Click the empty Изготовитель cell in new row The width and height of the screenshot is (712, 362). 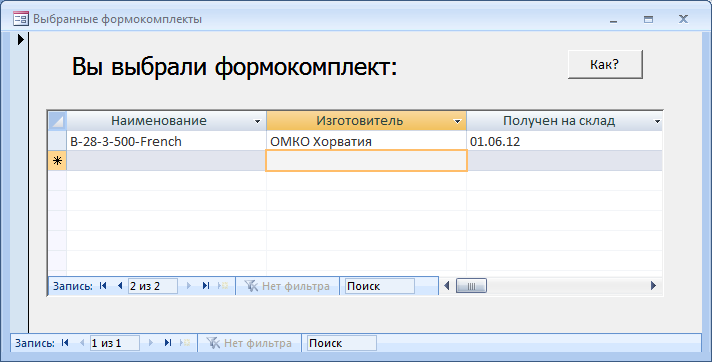coord(366,161)
